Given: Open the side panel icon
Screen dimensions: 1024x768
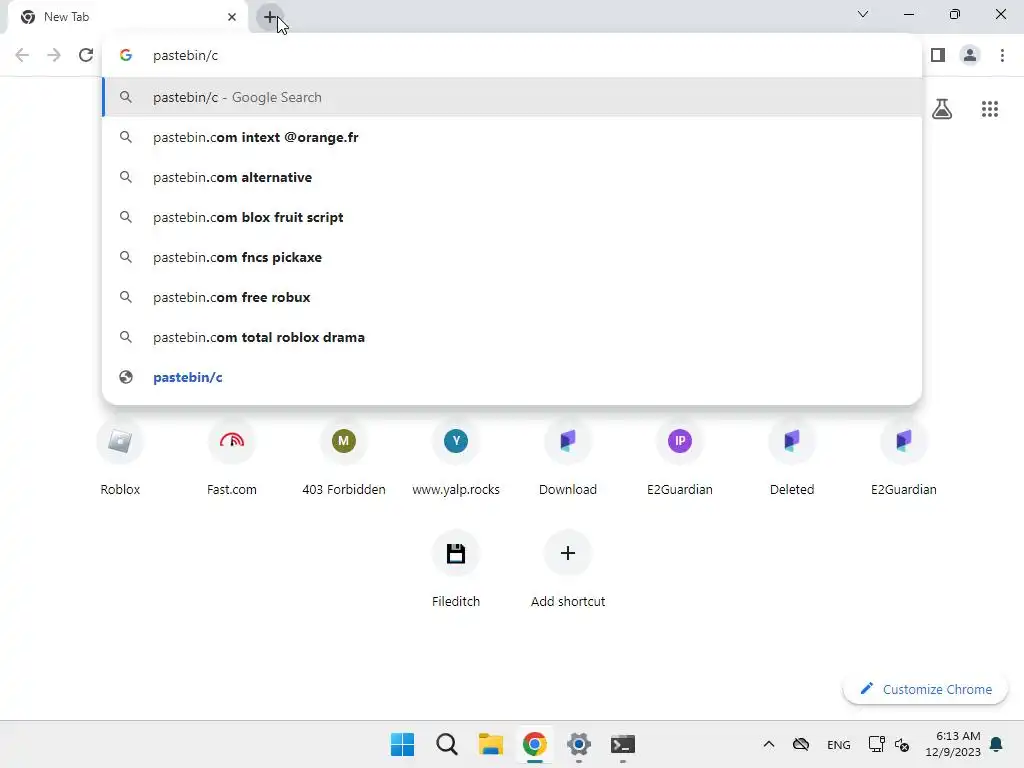Looking at the screenshot, I should [x=938, y=56].
